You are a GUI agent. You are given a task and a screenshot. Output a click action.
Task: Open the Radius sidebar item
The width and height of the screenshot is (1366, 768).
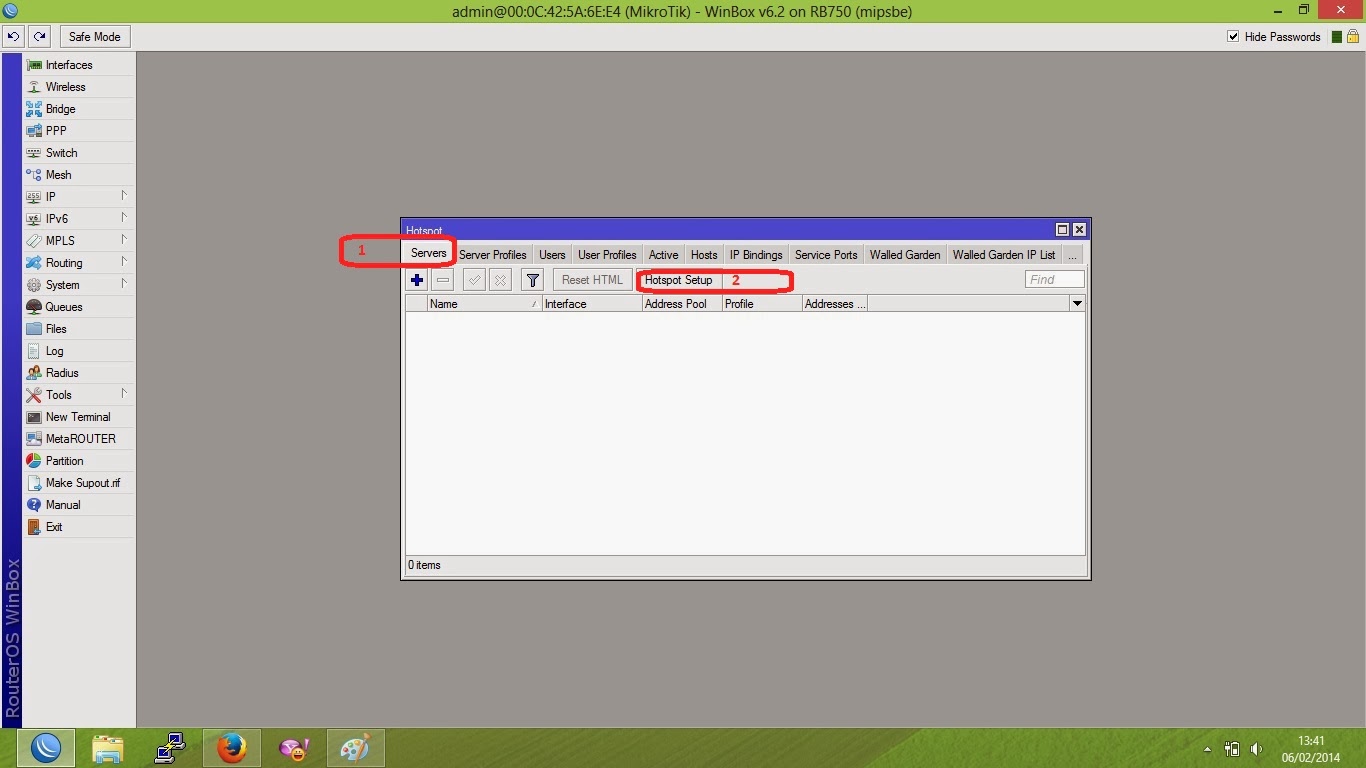[x=79, y=373]
